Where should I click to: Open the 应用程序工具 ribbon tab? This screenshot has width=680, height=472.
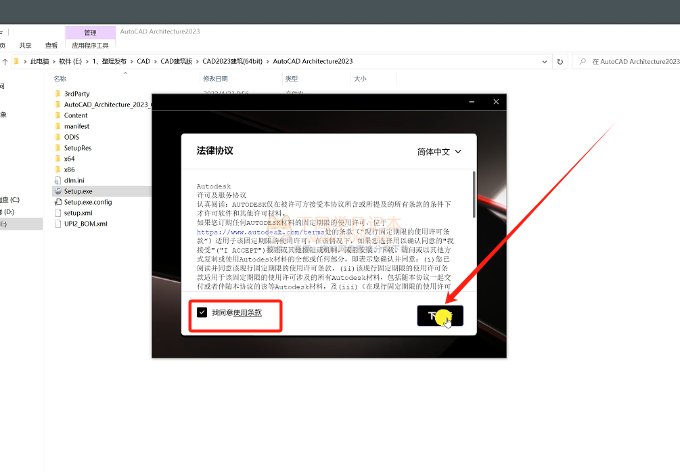pyautogui.click(x=90, y=45)
